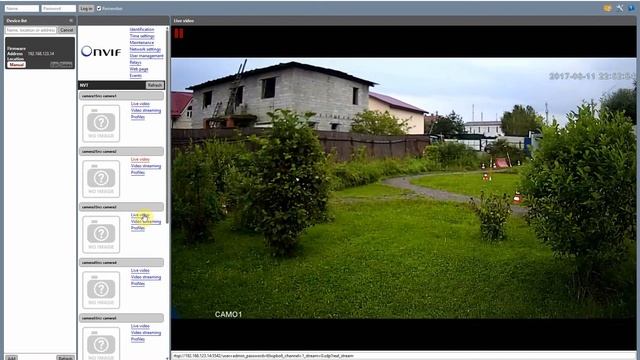Screen dimensions: 640x360
Task: Open Video streaming for the fifth camera
Action: tap(146, 332)
